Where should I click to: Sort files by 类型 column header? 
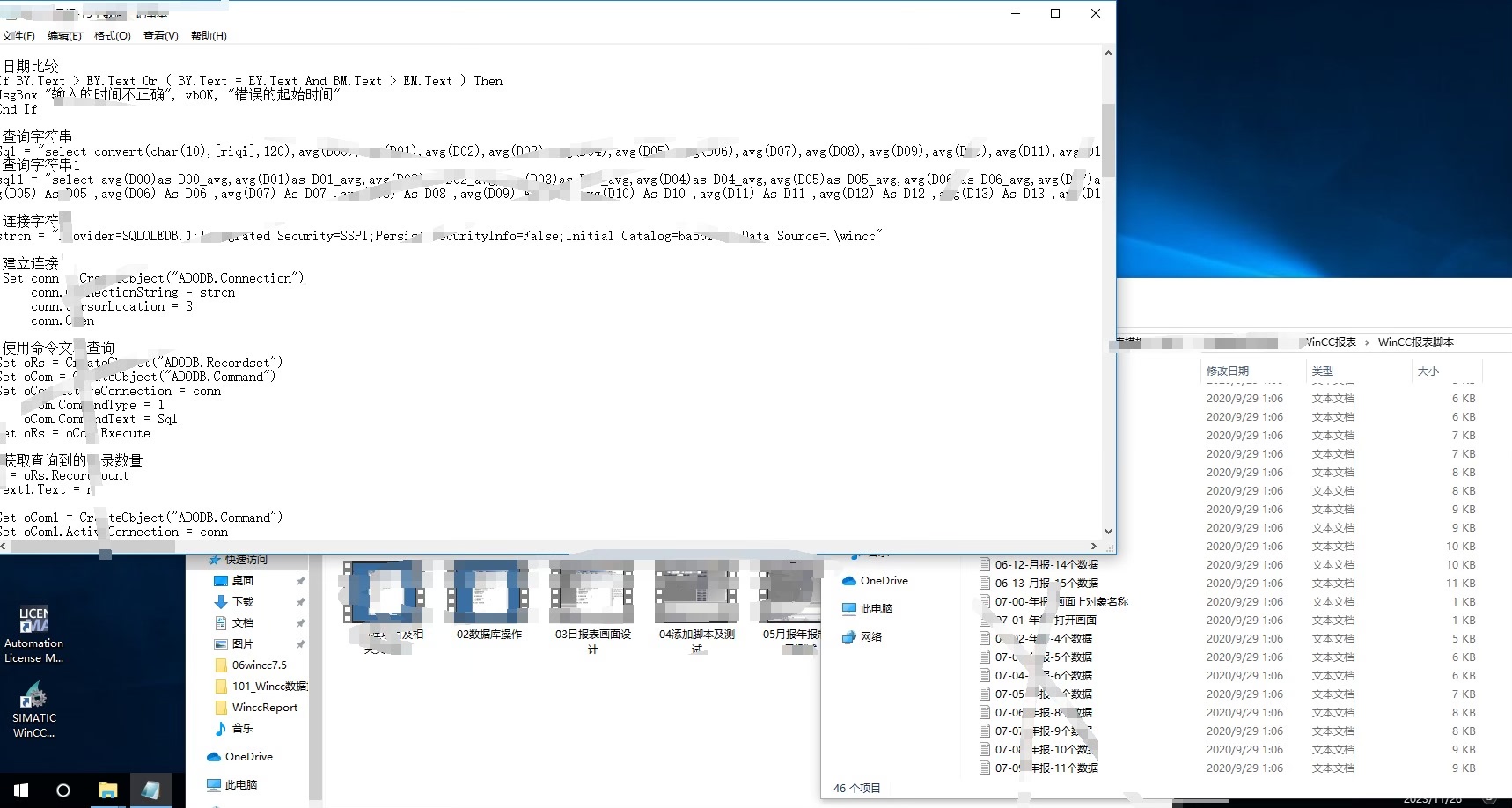(x=1322, y=371)
